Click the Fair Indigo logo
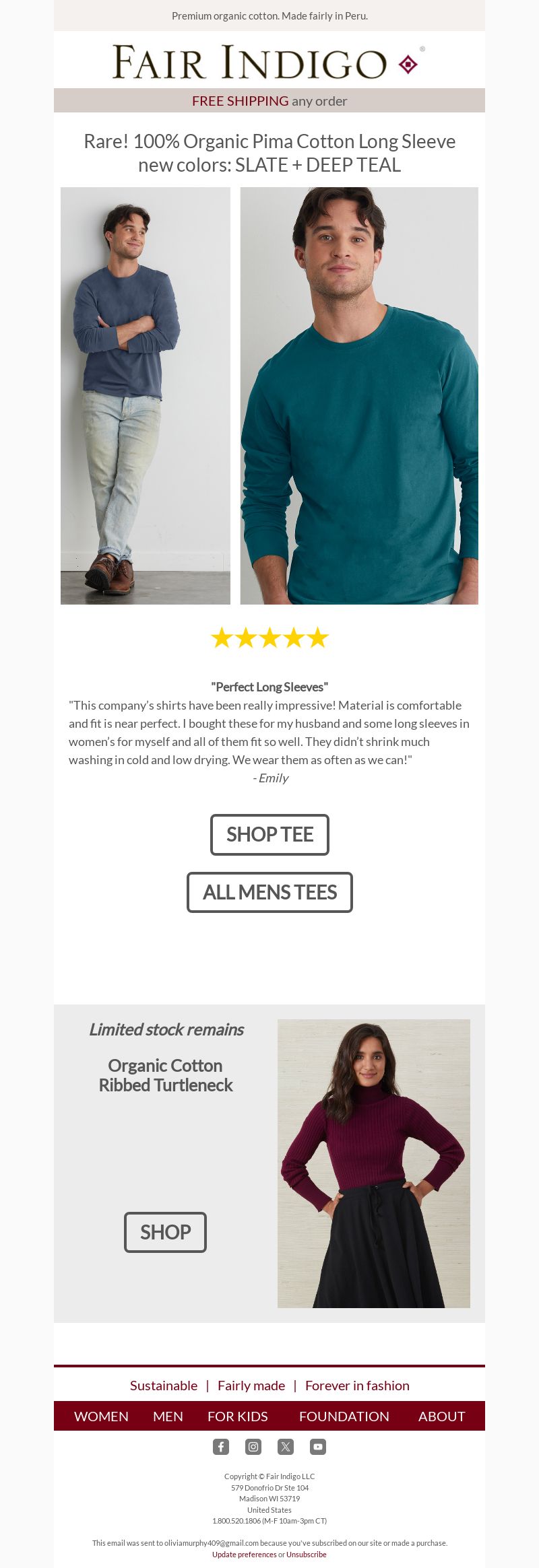The height and width of the screenshot is (1568, 539). pyautogui.click(x=269, y=62)
